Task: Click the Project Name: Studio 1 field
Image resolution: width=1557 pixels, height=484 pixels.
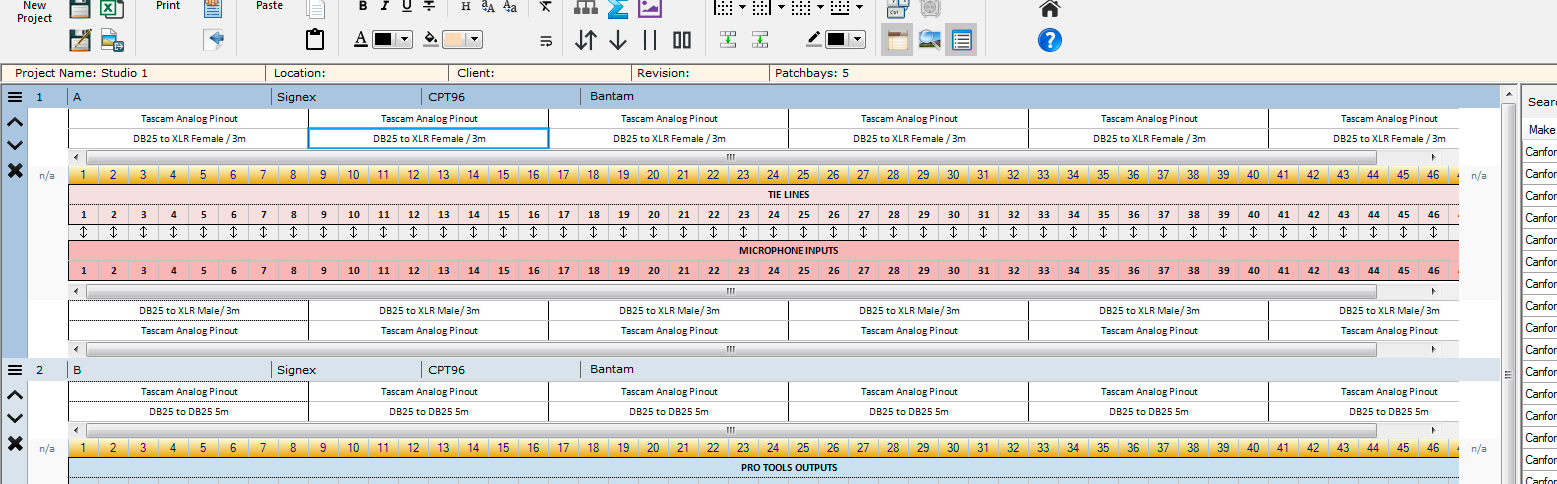Action: click(x=134, y=73)
